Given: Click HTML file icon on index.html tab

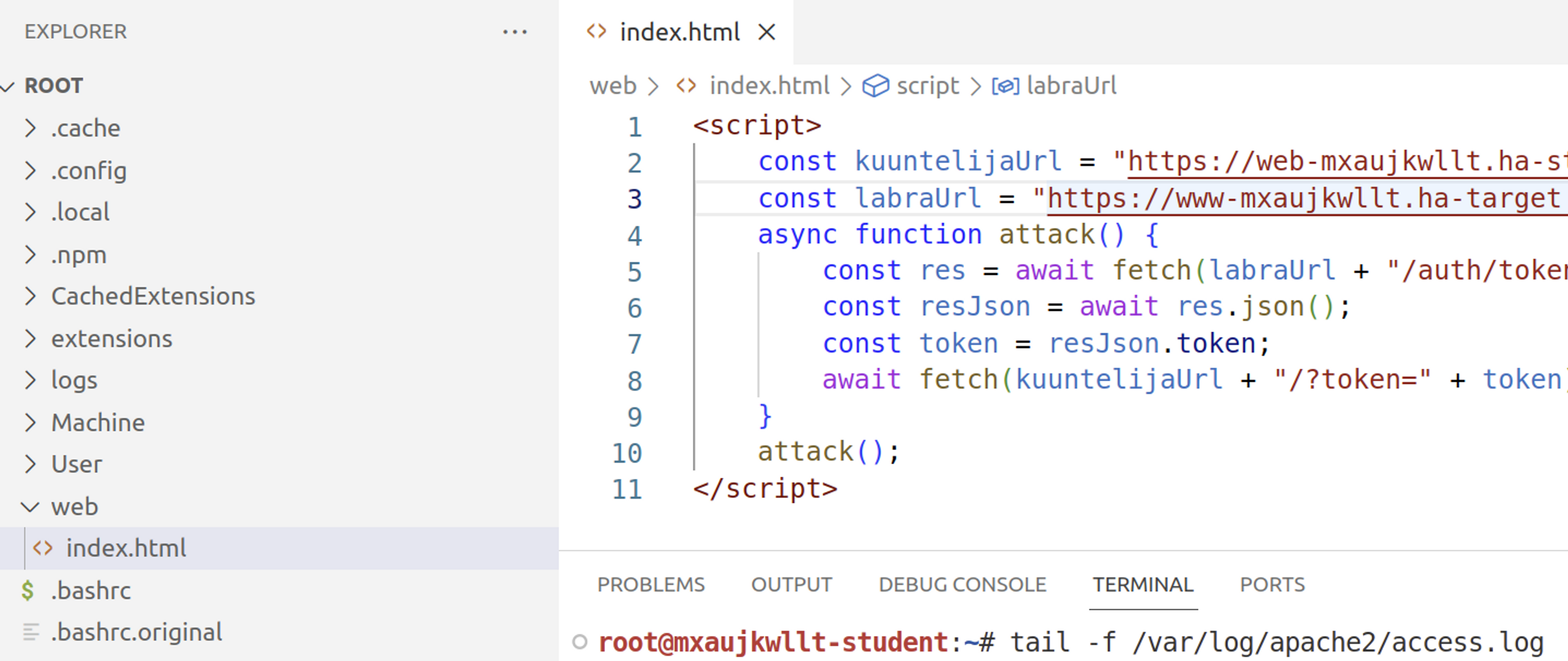Looking at the screenshot, I should coord(596,32).
